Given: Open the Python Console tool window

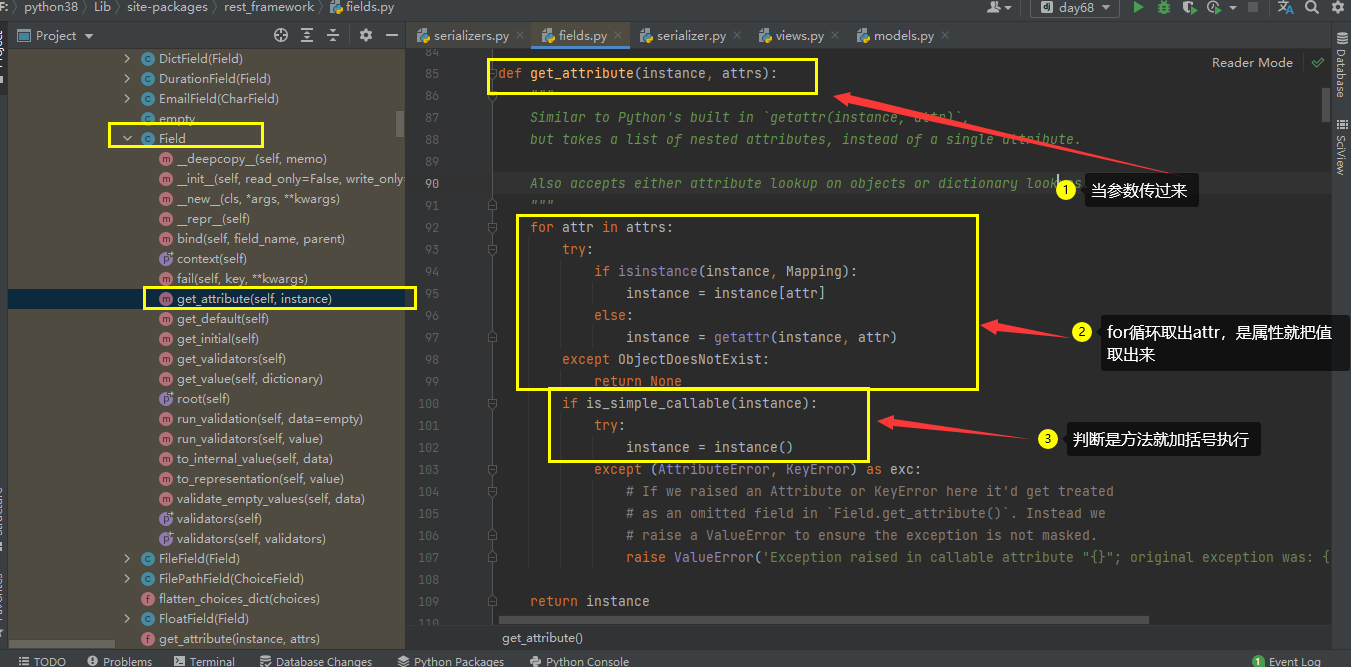Looking at the screenshot, I should coord(580,661).
